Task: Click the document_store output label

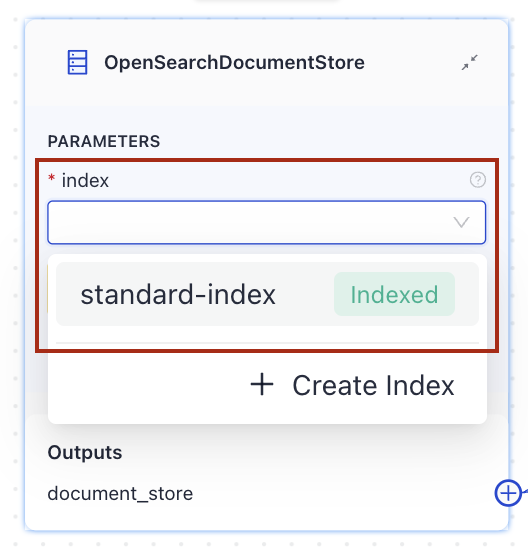Action: point(120,494)
